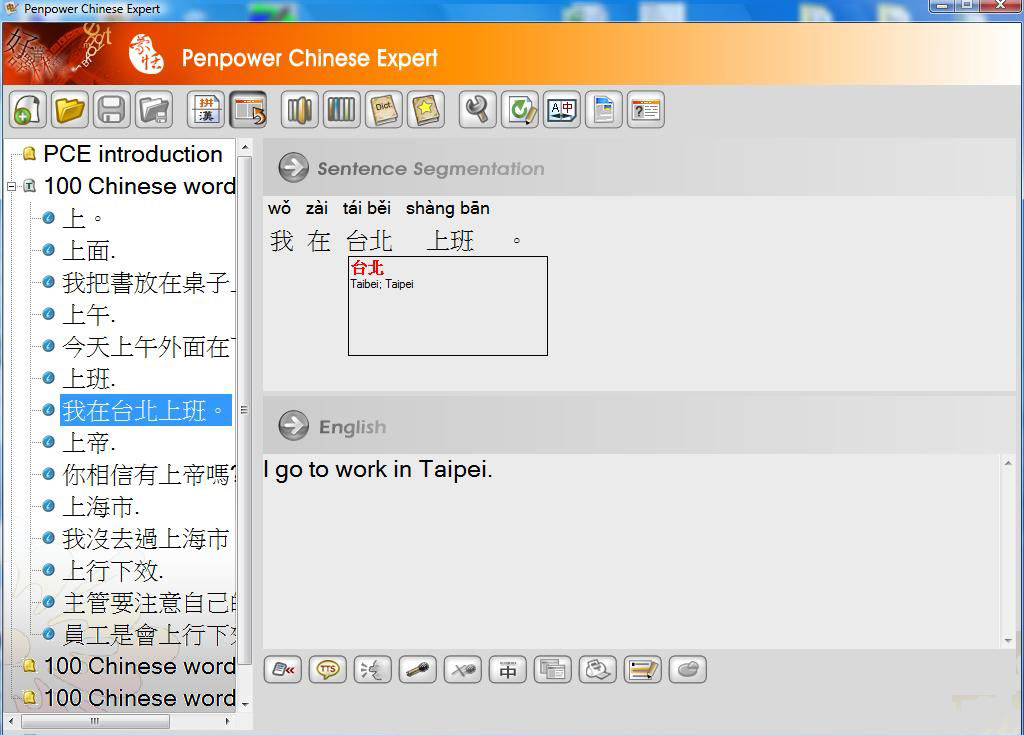Viewport: 1024px width, 735px height.
Task: Click the pinyin label tái běi
Action: tap(366, 208)
